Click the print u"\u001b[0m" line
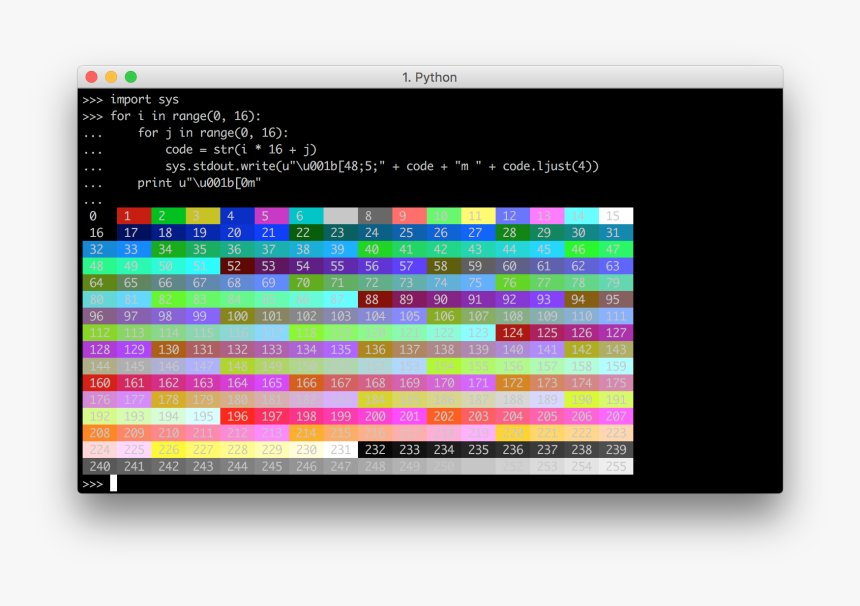The image size is (860, 606). click(x=199, y=183)
